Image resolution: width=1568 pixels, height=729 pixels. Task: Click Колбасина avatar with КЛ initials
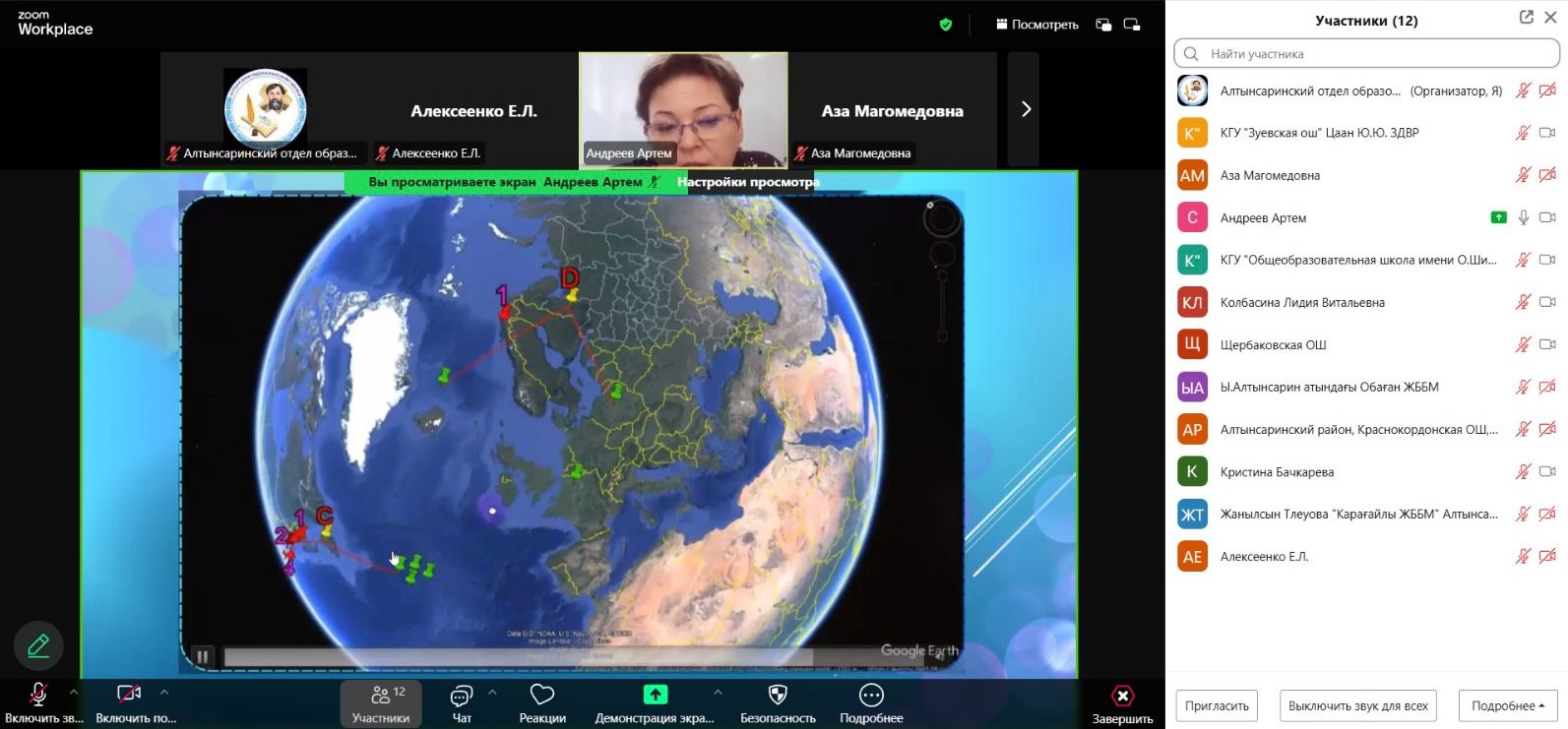[1192, 302]
